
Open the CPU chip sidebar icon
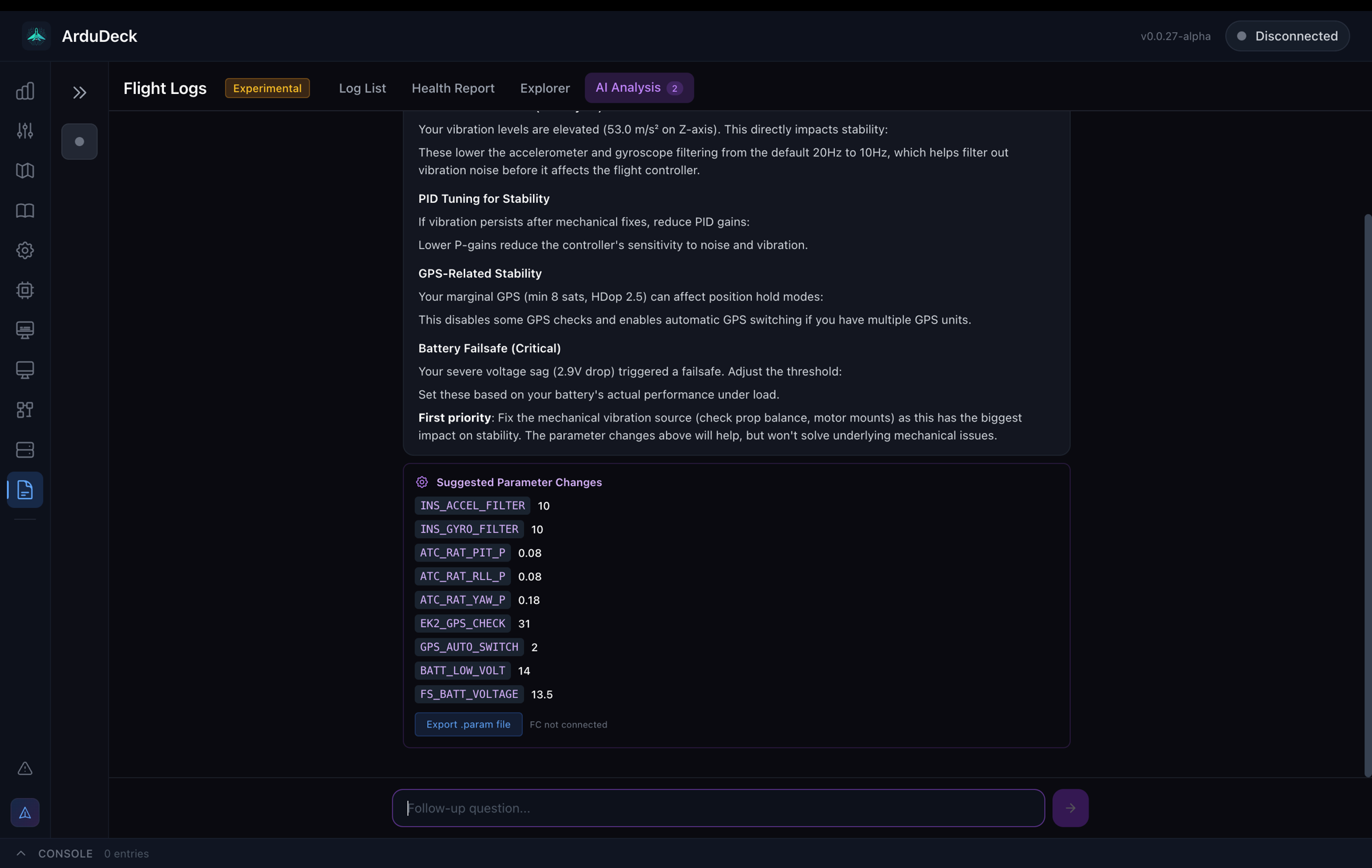[x=25, y=290]
